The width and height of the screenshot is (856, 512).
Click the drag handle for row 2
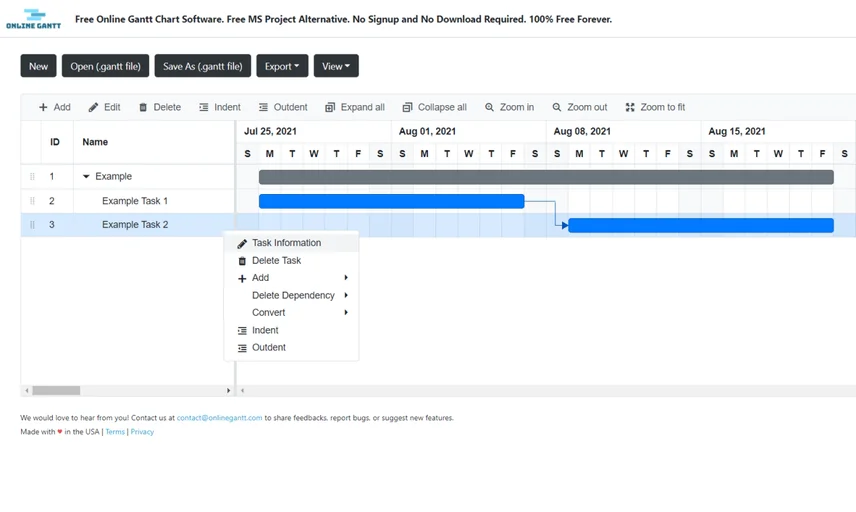(32, 201)
